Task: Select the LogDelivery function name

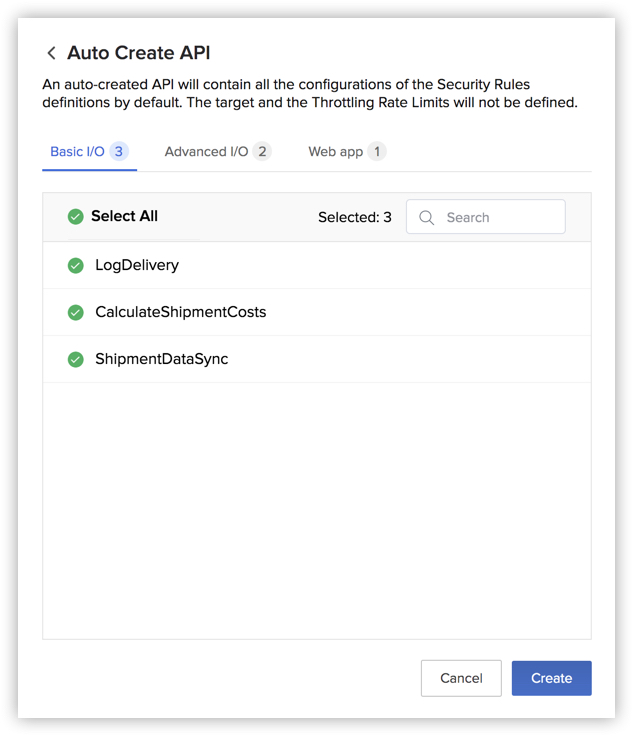Action: (137, 265)
